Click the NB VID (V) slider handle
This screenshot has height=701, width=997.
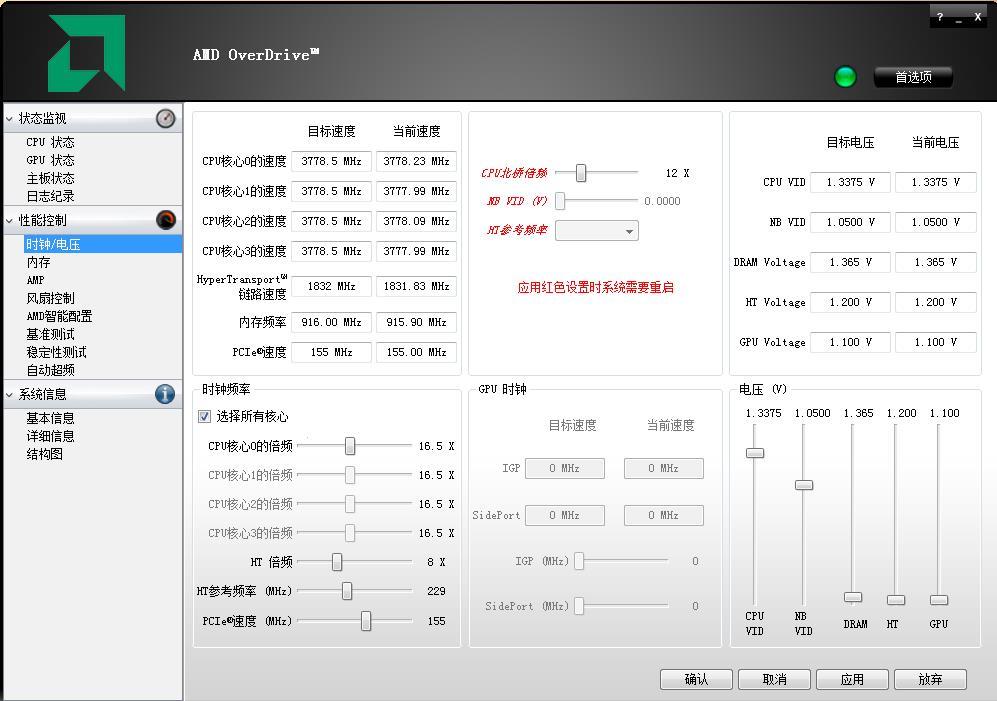[560, 201]
